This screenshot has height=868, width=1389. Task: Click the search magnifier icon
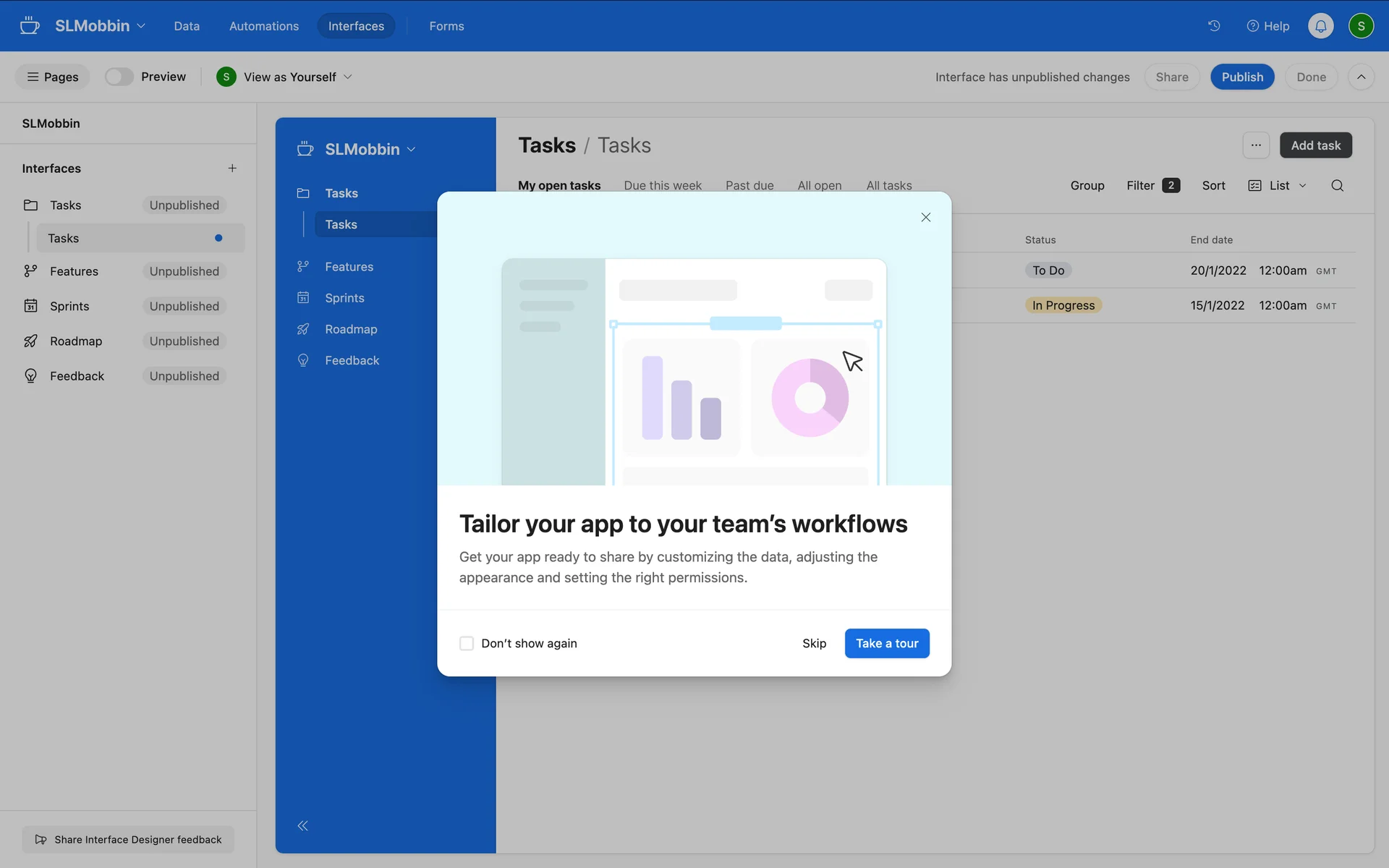pyautogui.click(x=1337, y=186)
